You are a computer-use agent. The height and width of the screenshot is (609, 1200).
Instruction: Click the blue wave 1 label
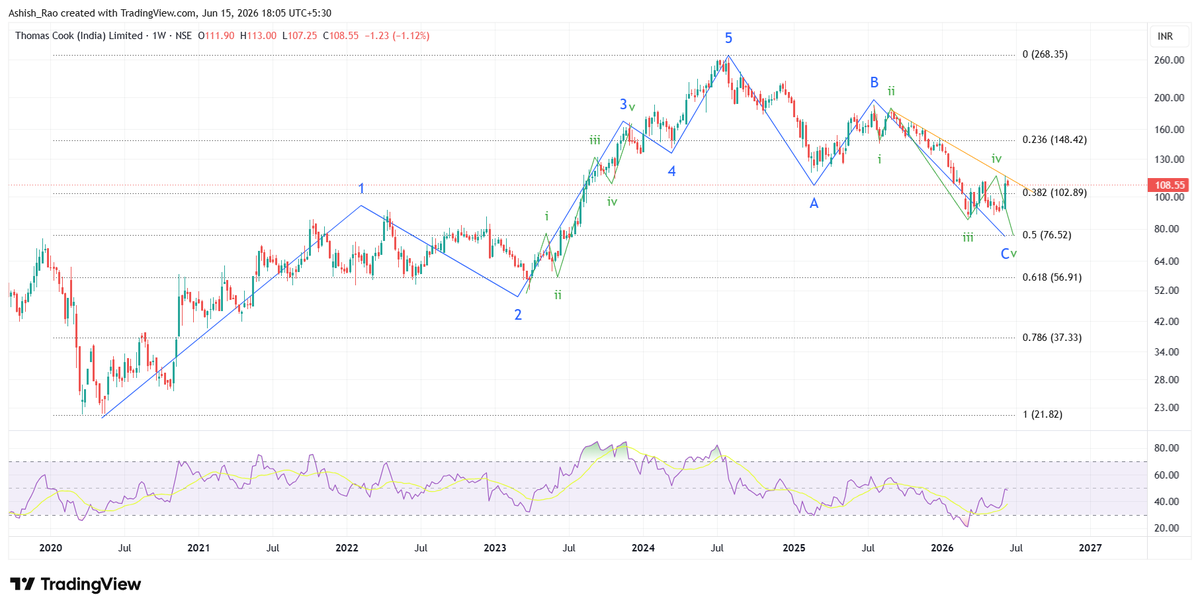coord(361,188)
